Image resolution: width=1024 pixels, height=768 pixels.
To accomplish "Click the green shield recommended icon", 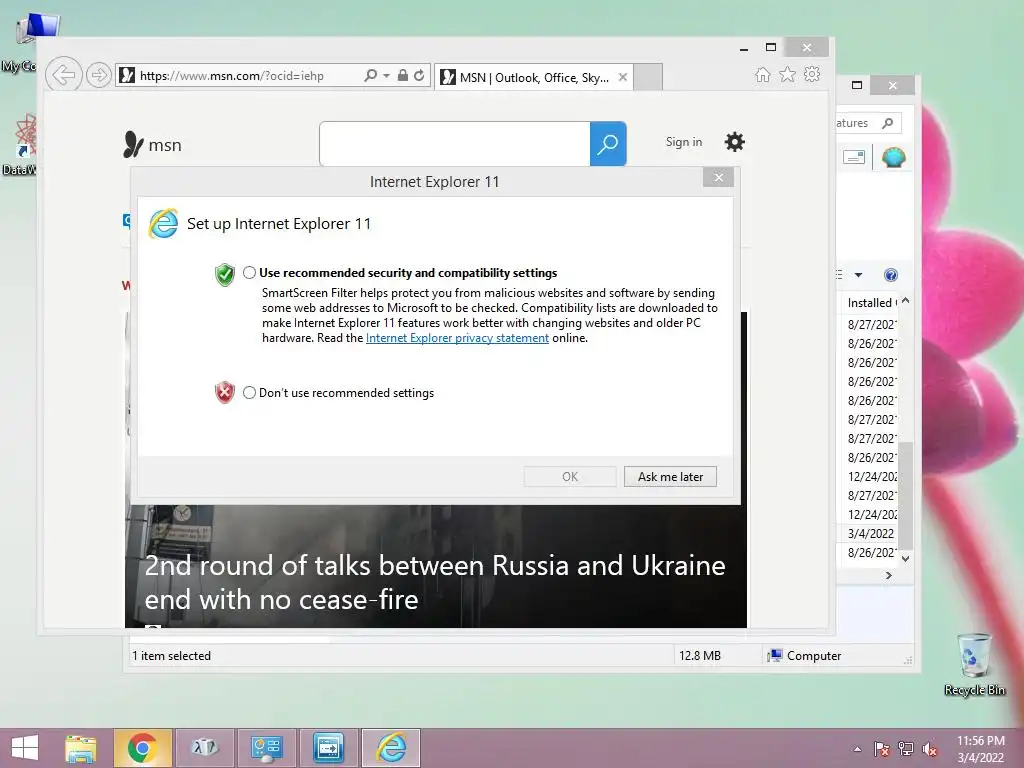I will point(225,274).
